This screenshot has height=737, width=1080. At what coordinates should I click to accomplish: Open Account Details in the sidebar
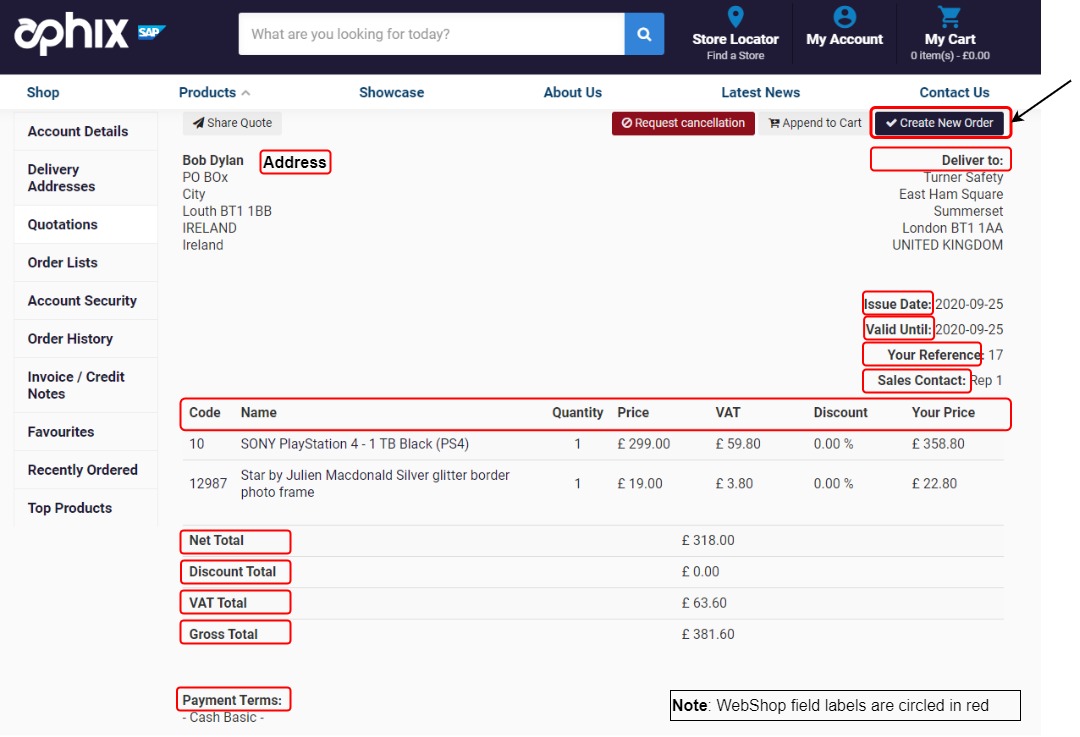coord(78,131)
